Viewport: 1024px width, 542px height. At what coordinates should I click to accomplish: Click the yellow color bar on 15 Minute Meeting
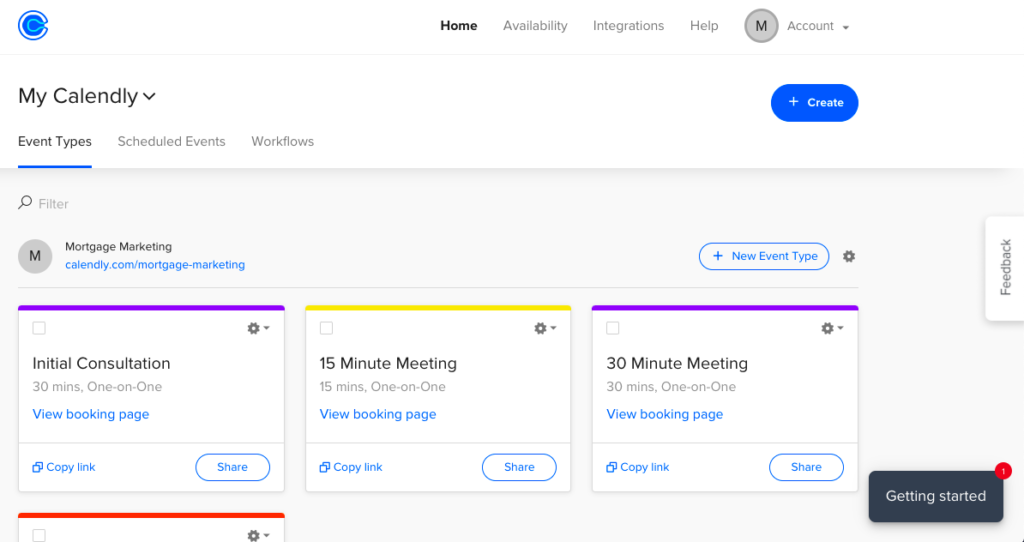tap(438, 308)
